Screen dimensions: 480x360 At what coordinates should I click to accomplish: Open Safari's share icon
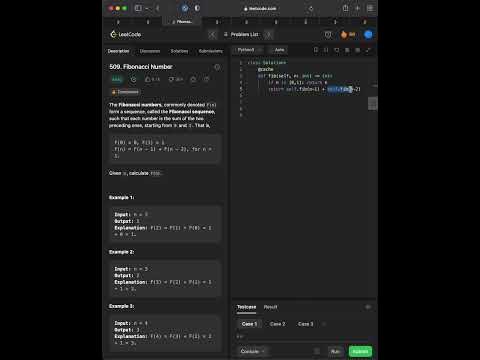(x=346, y=8)
